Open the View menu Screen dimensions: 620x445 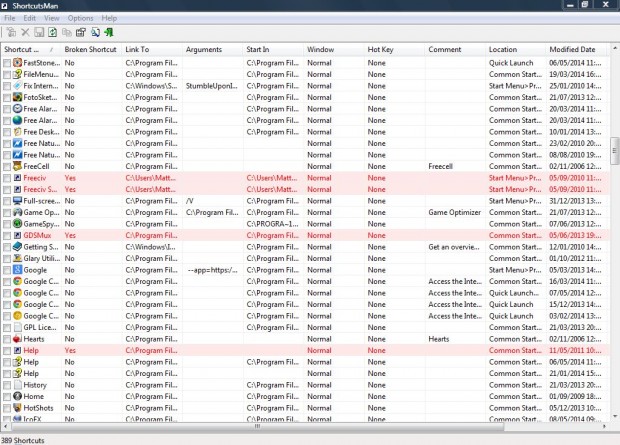click(51, 18)
